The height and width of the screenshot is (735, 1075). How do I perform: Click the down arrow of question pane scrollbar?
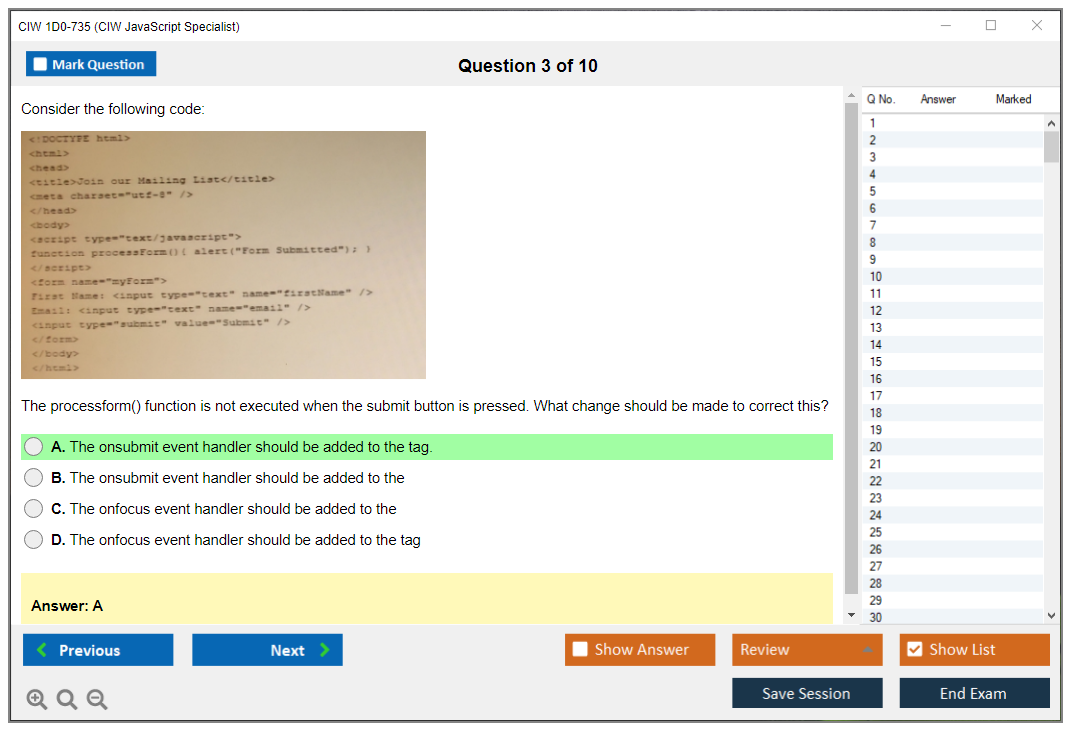(852, 615)
